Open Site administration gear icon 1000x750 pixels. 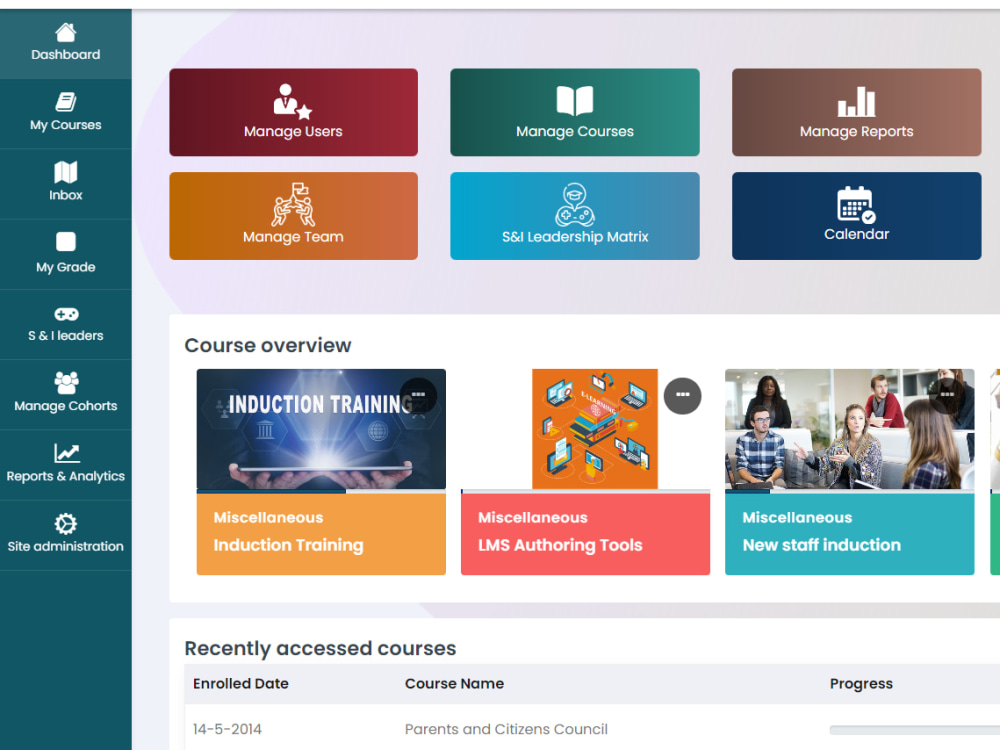66,524
